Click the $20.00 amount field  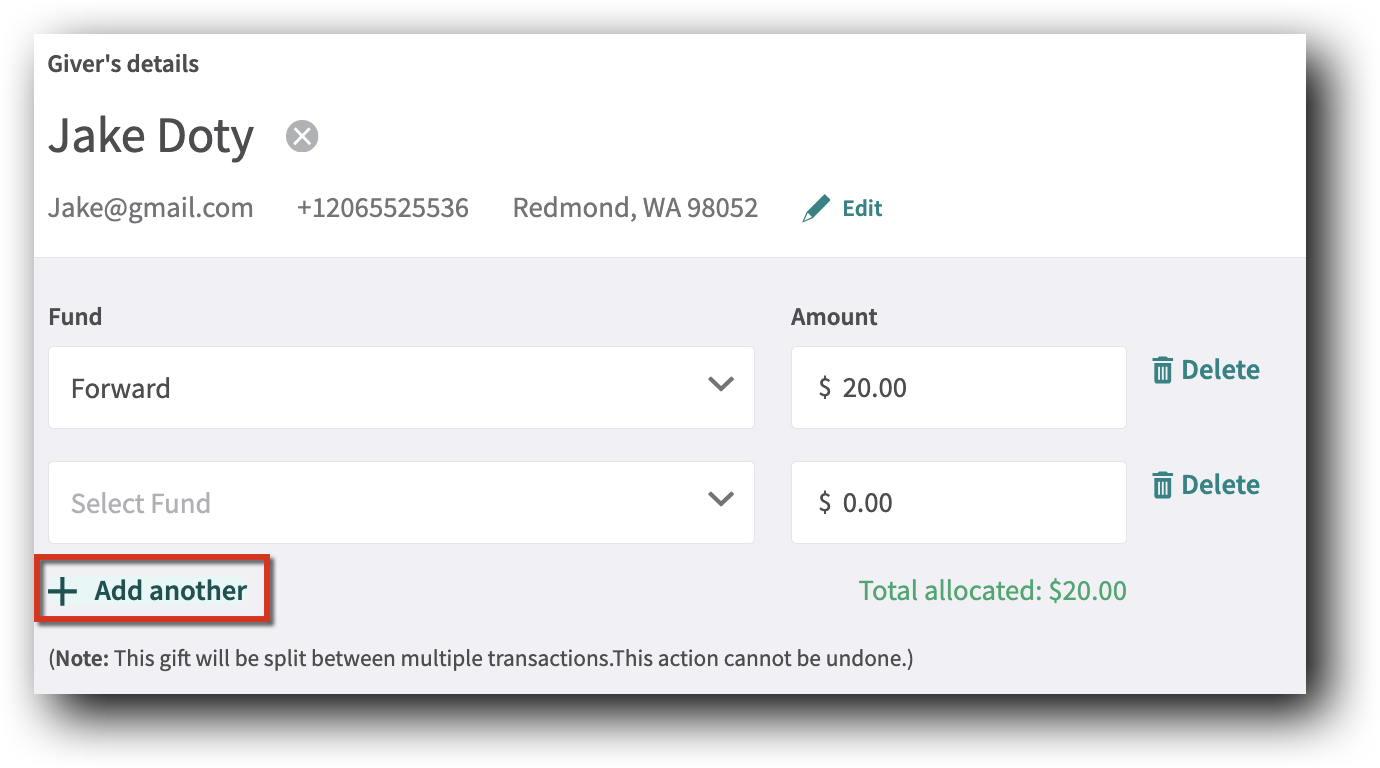[958, 387]
